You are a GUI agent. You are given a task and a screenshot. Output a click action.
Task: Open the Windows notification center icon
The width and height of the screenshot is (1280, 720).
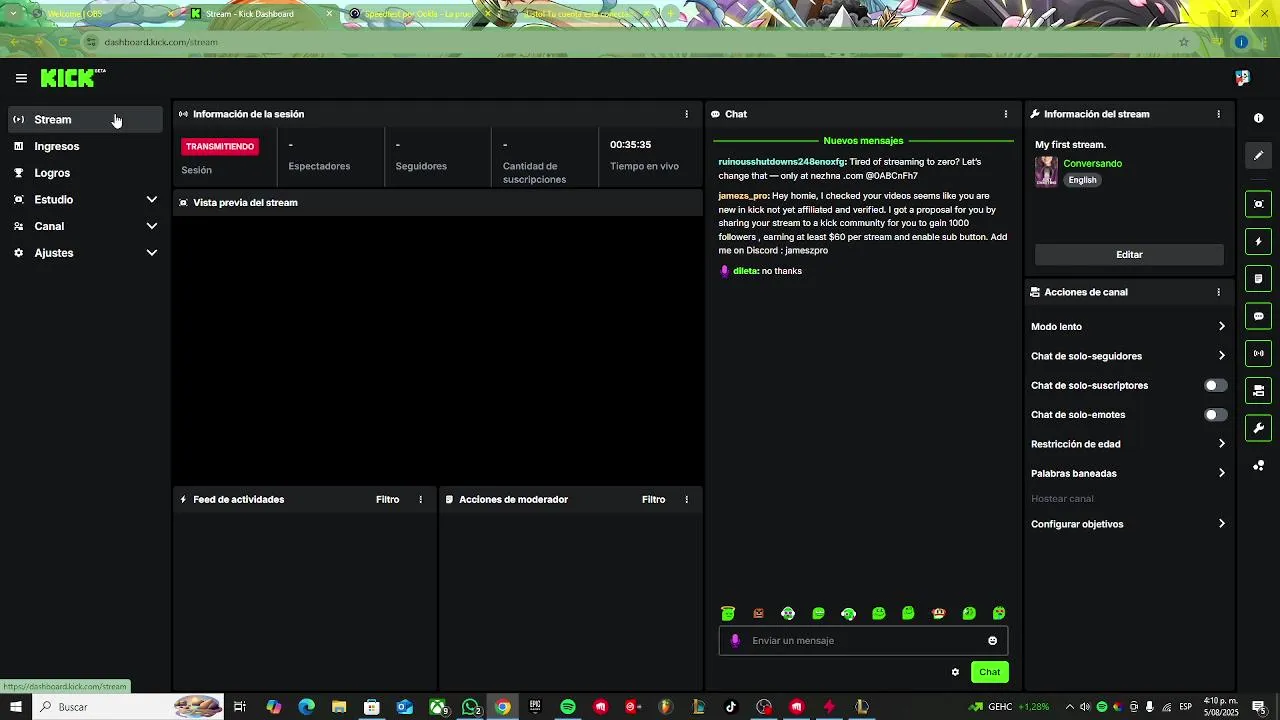click(1258, 707)
